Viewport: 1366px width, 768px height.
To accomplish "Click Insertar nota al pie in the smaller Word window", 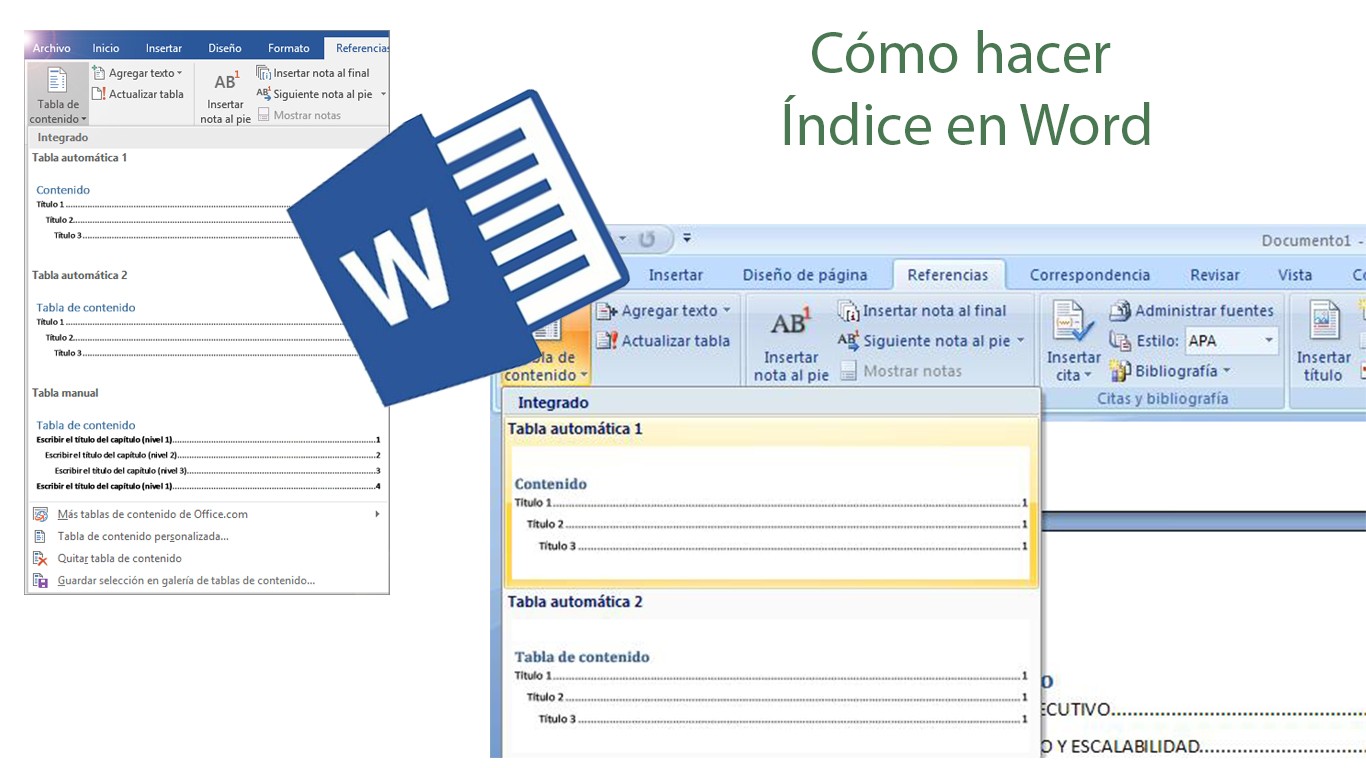I will pos(225,96).
